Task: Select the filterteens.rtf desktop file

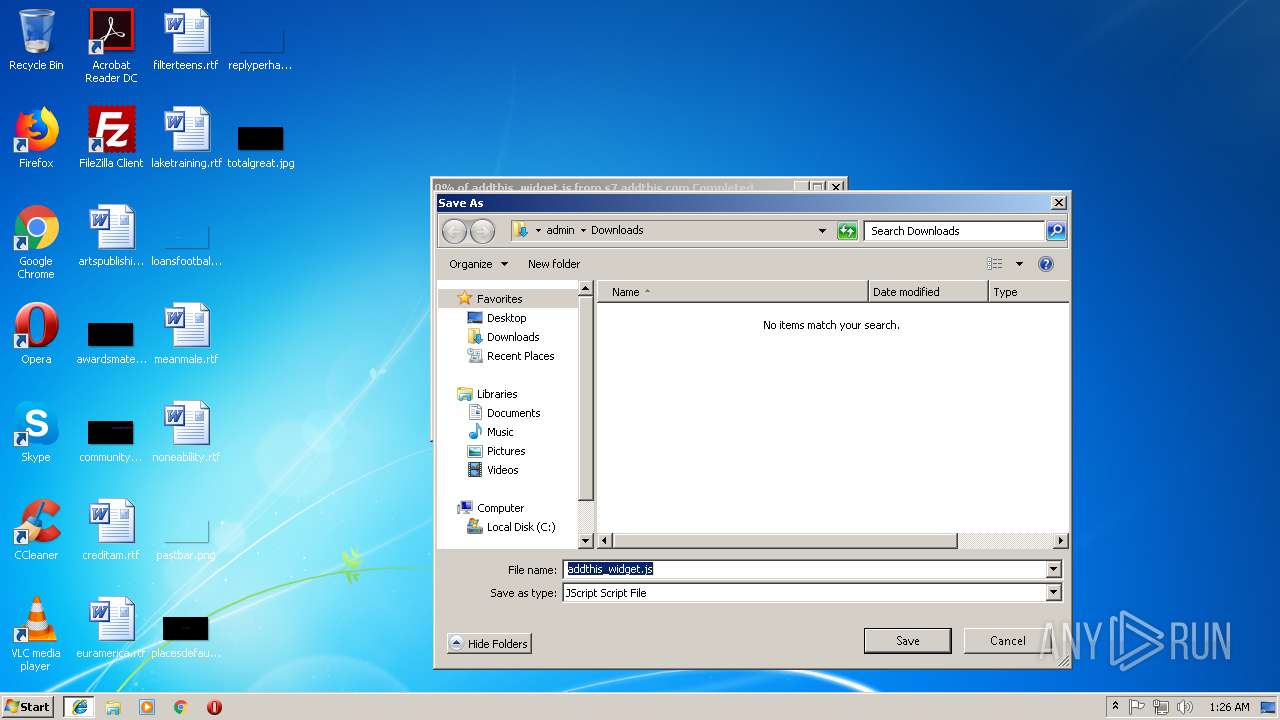Action: coord(186,40)
